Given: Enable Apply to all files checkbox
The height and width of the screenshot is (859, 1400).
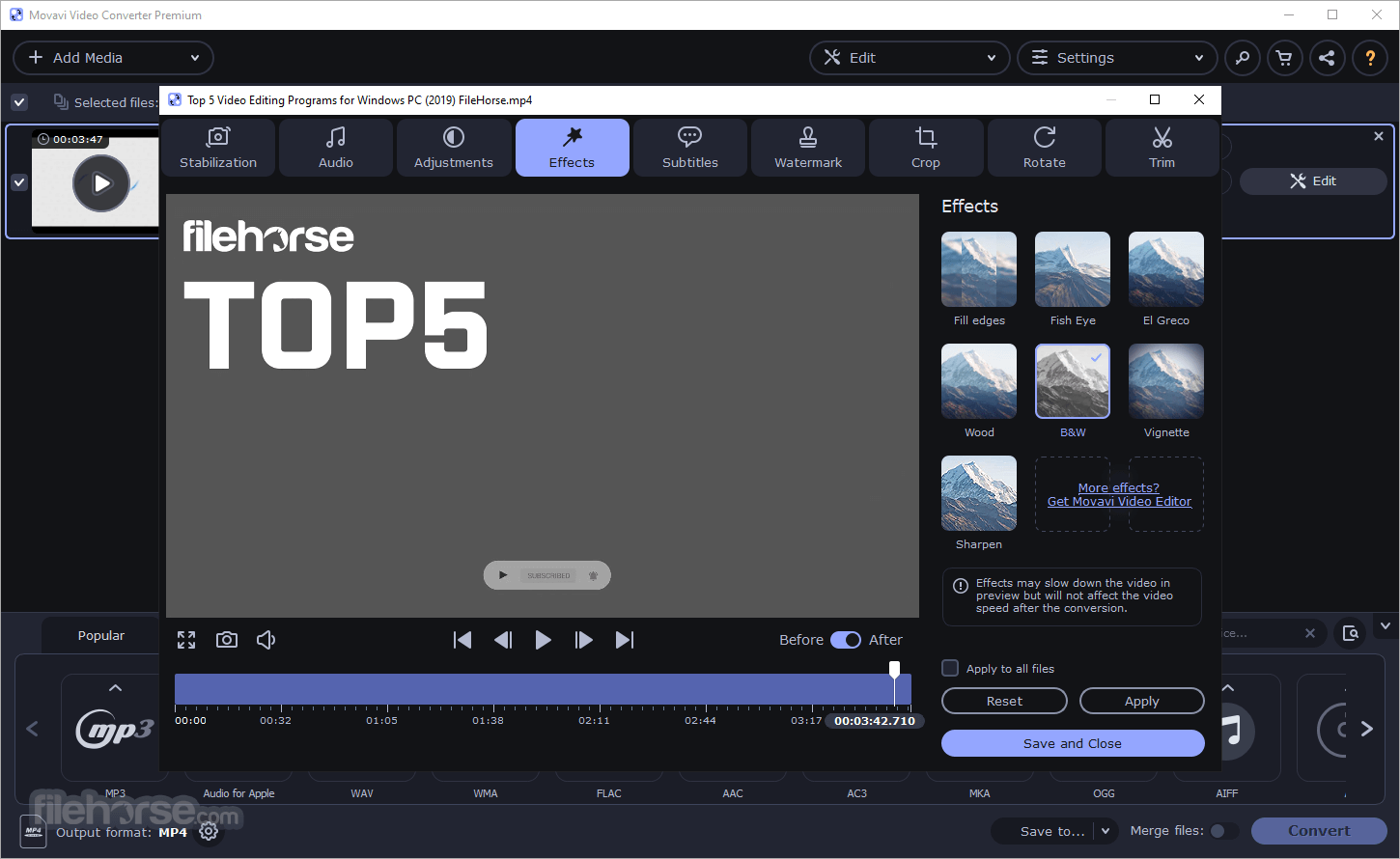Looking at the screenshot, I should 950,668.
